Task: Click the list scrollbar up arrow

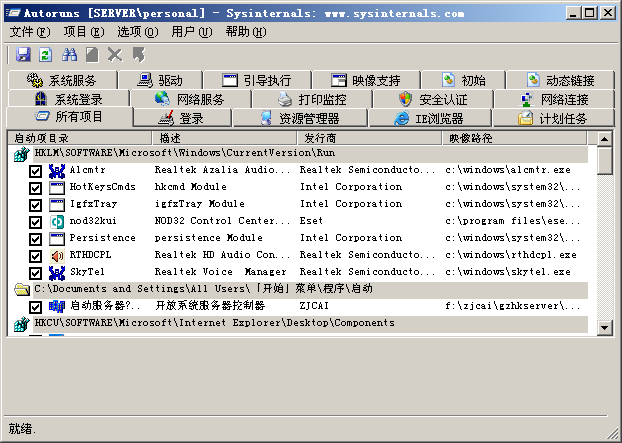Action: [605, 139]
